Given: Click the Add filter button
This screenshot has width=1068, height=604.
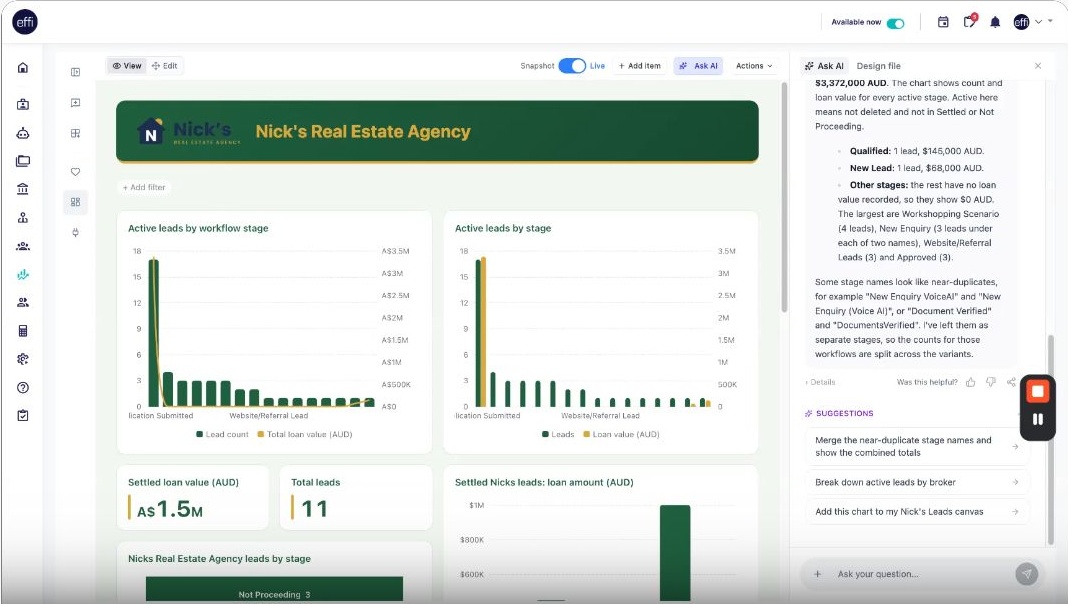Looking at the screenshot, I should pos(144,187).
